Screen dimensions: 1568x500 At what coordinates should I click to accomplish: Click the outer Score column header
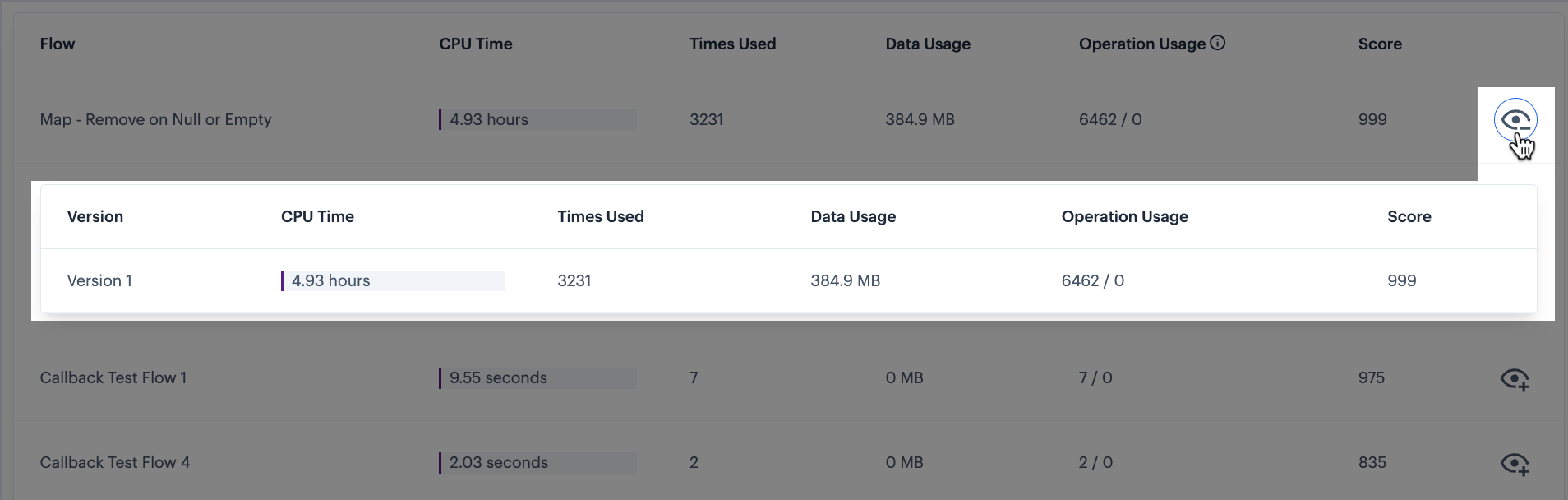tap(1380, 44)
